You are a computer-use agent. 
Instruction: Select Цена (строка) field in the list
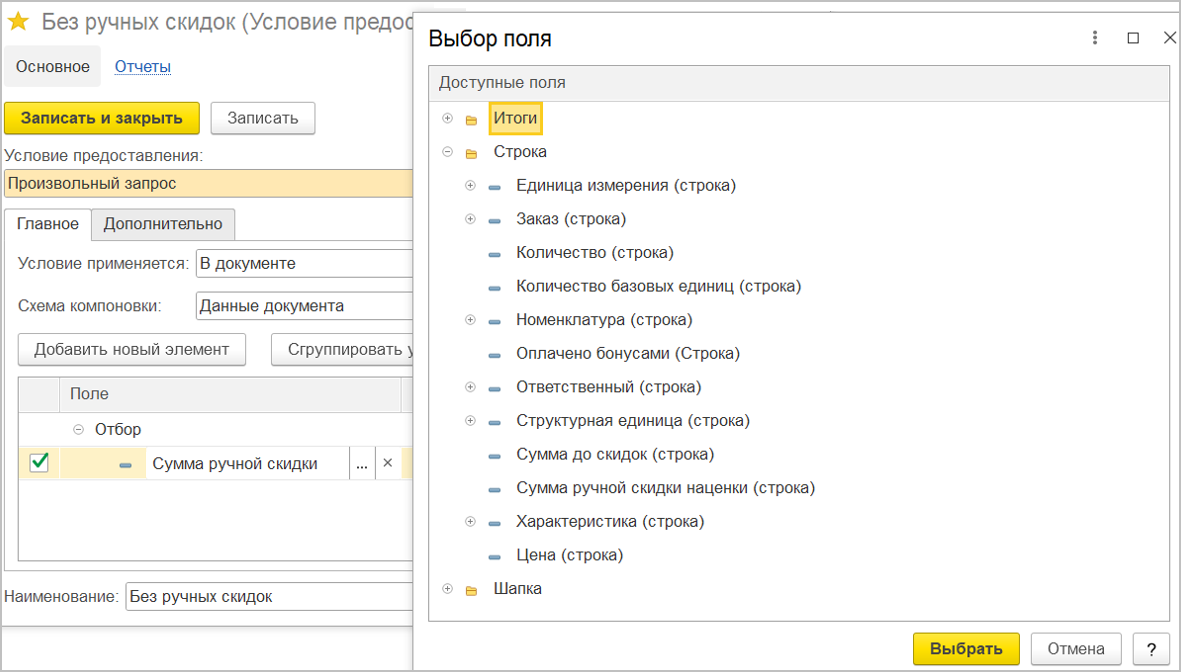pos(569,555)
